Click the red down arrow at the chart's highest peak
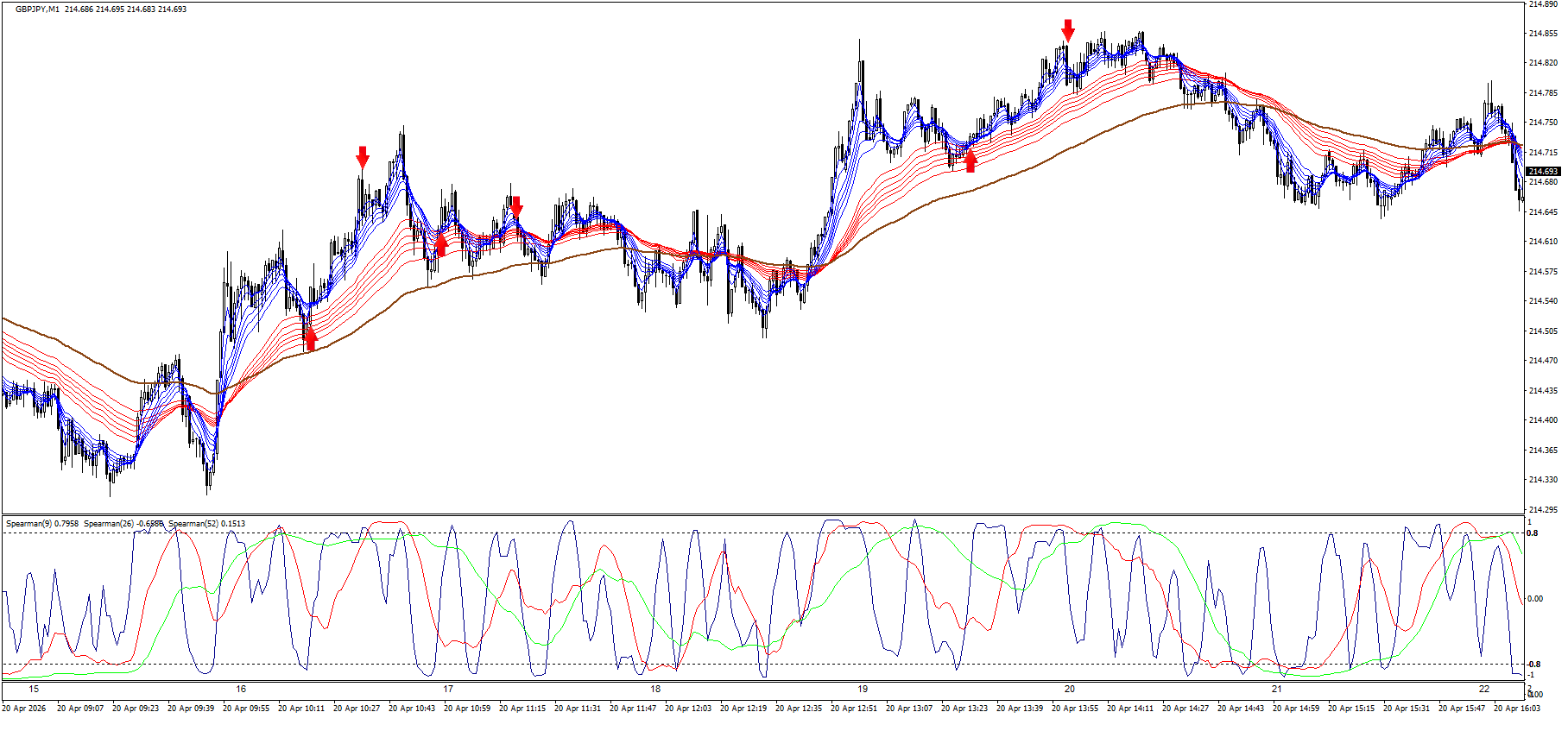This screenshot has height=731, width=1568. [x=1068, y=30]
